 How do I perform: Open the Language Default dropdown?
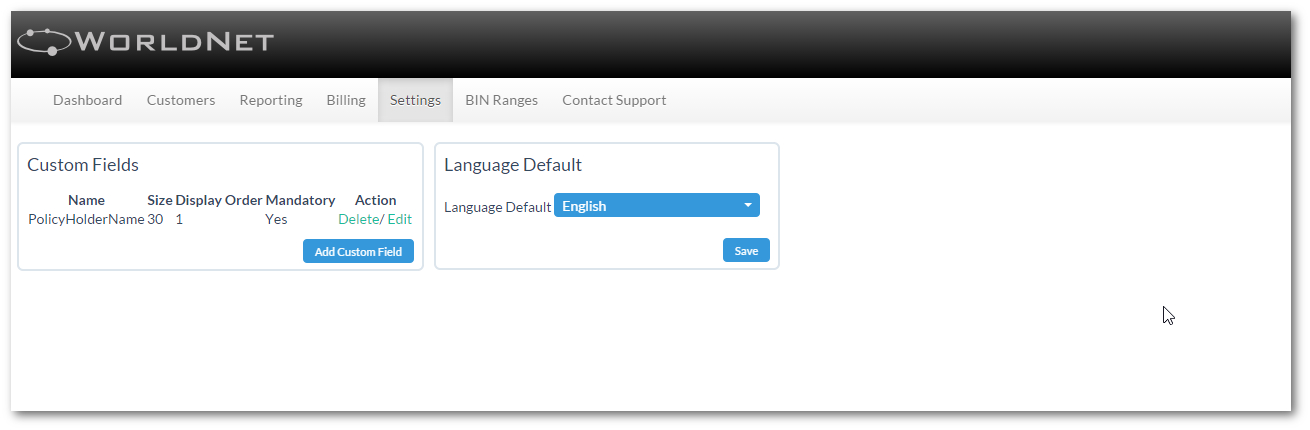click(657, 206)
